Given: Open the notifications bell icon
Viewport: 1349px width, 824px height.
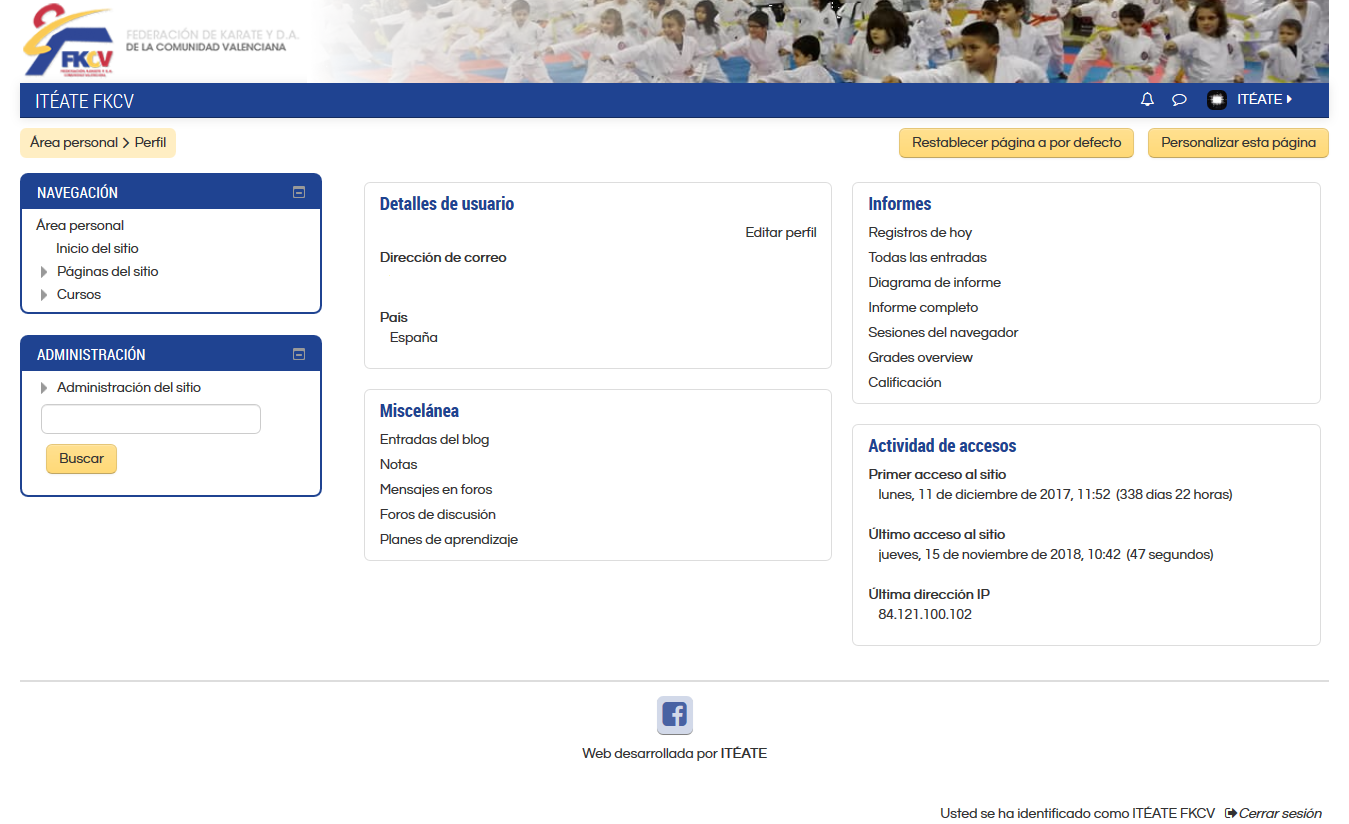Looking at the screenshot, I should (x=1147, y=100).
